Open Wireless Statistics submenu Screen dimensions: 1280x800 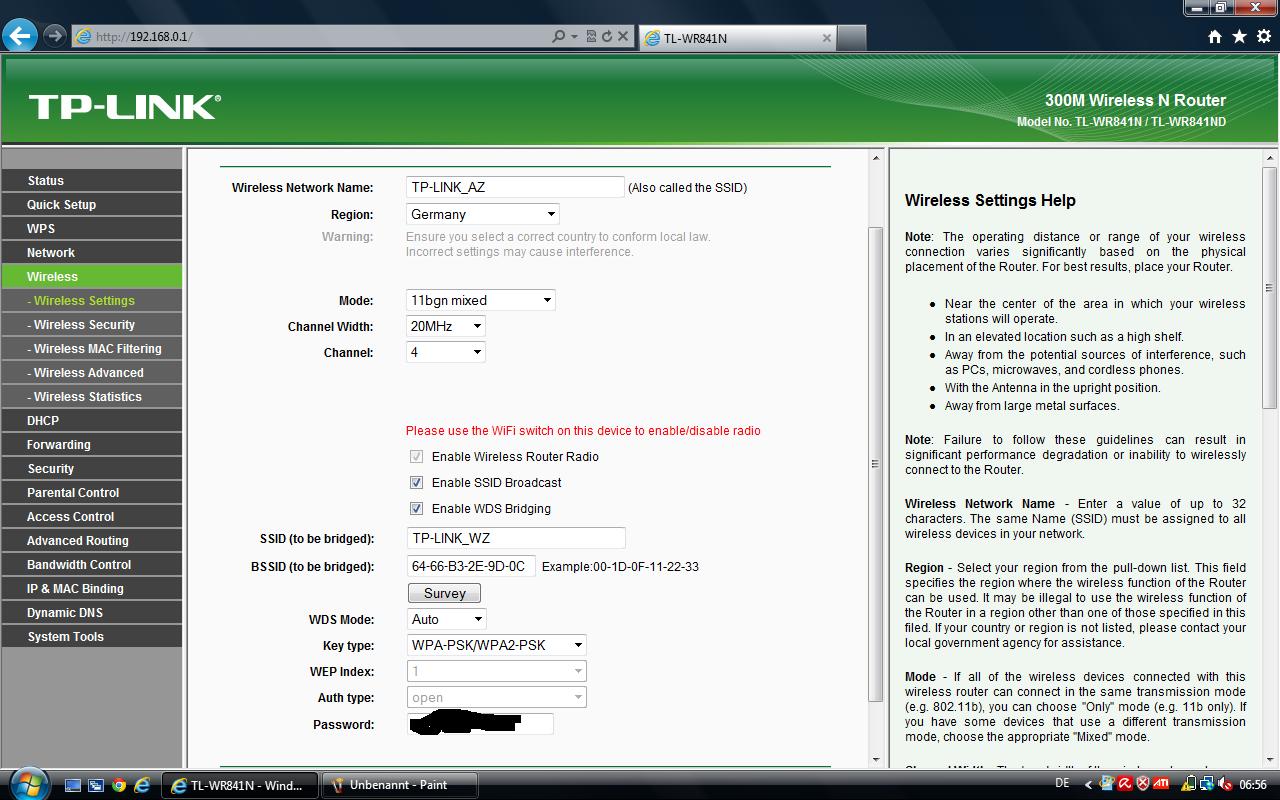(92, 397)
